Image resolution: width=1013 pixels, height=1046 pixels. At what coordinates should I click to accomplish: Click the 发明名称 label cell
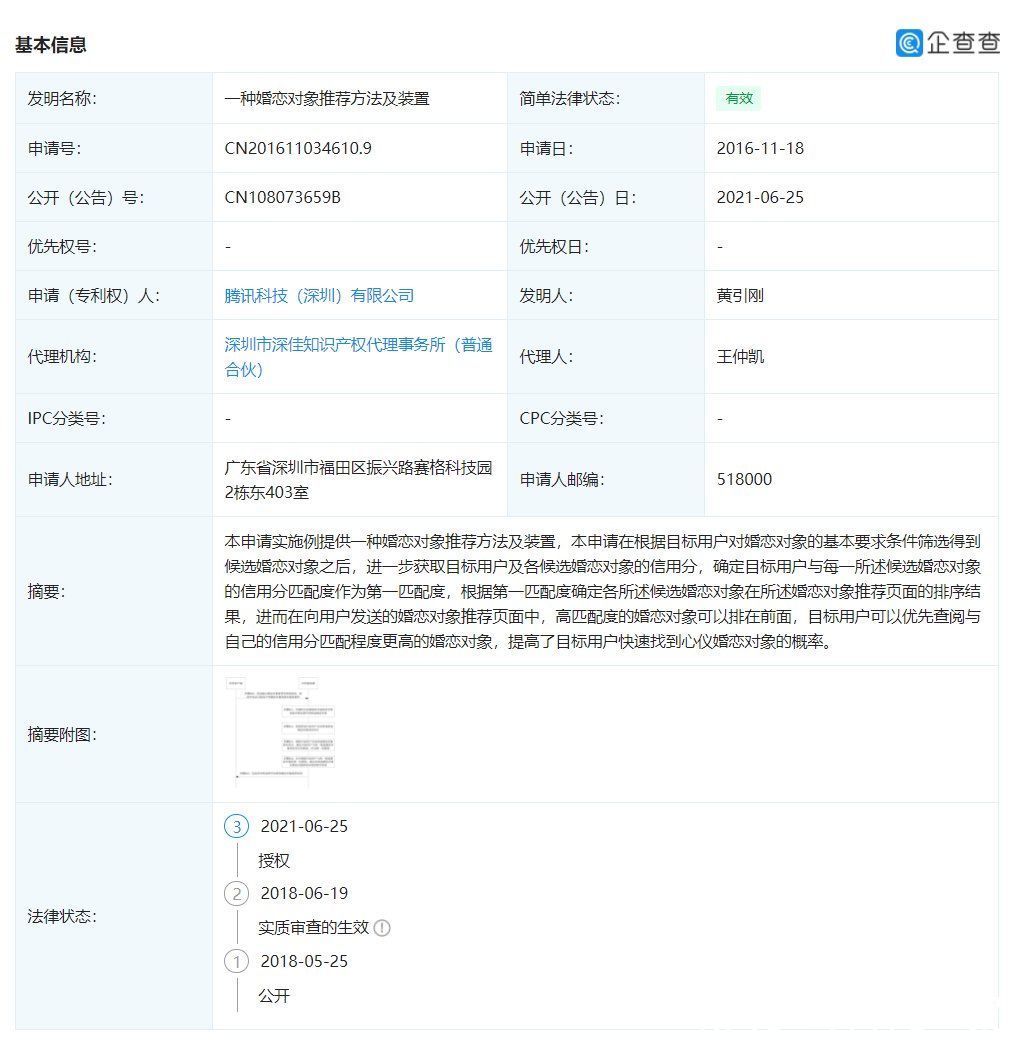click(x=114, y=99)
